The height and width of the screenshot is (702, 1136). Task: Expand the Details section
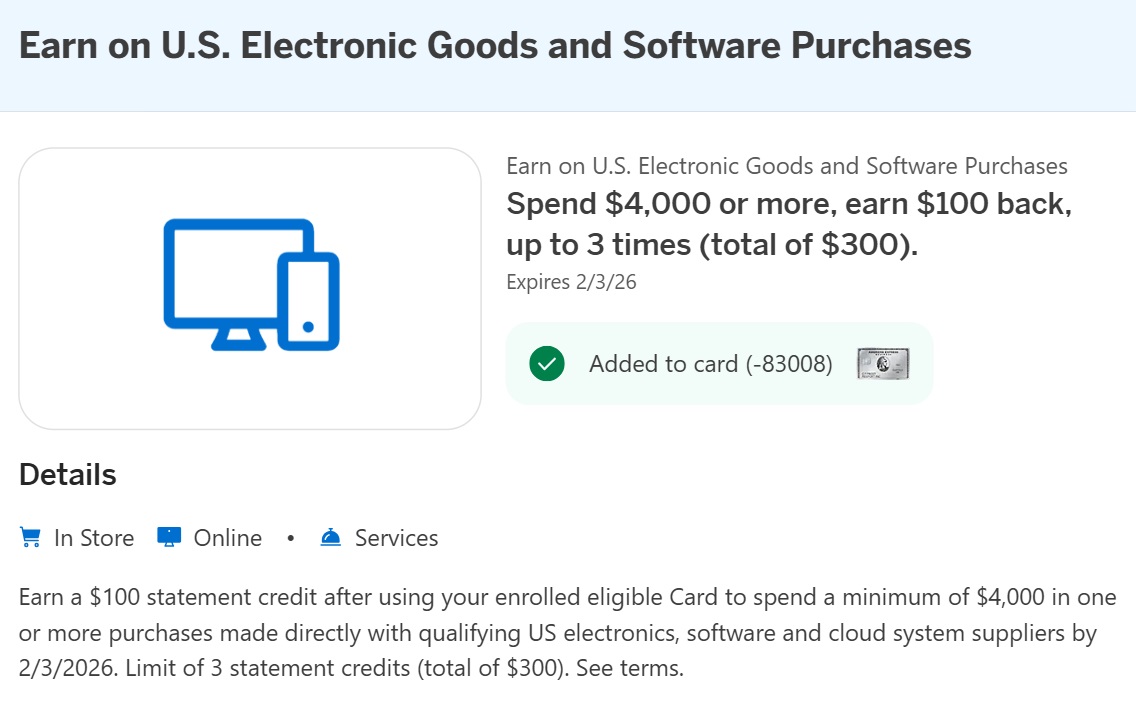pyautogui.click(x=67, y=474)
